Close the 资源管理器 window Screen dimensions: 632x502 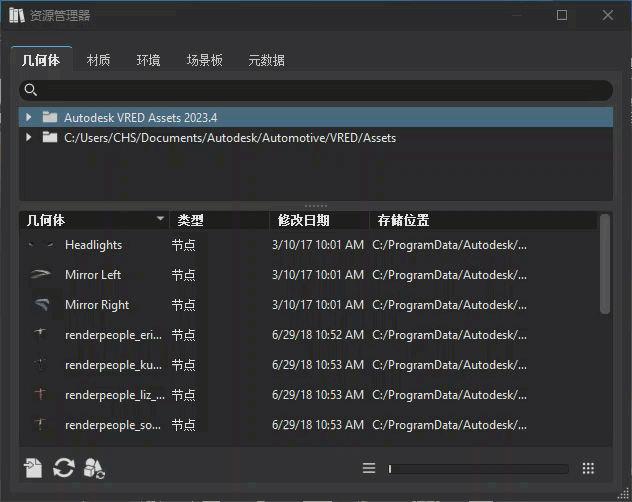point(608,15)
